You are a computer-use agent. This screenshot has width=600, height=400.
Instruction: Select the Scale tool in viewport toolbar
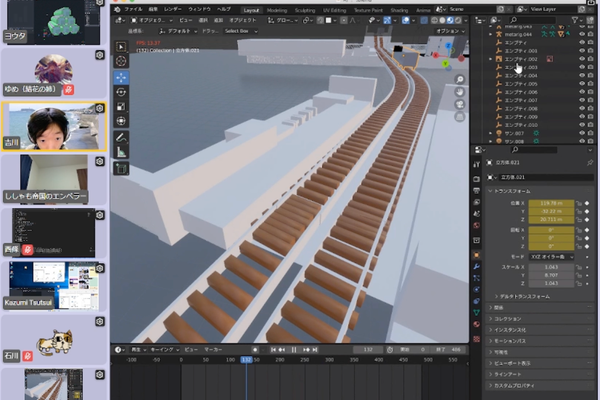(x=121, y=107)
